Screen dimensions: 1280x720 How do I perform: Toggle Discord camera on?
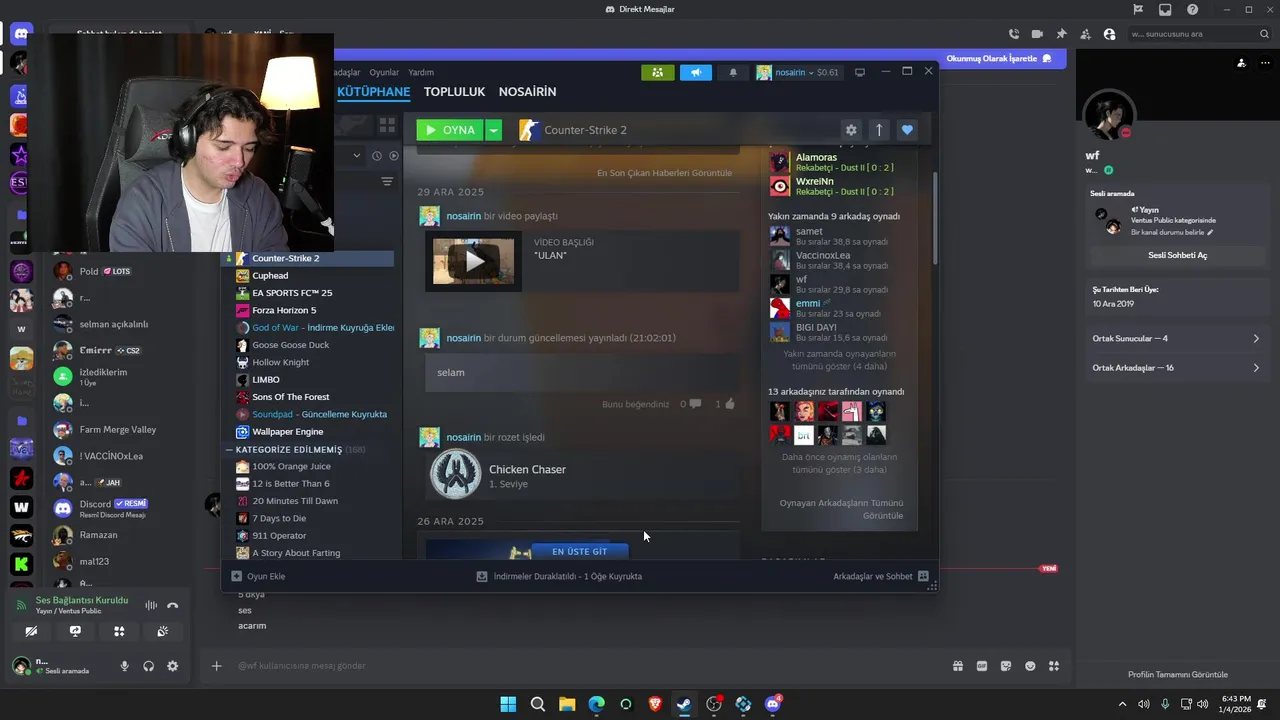(x=31, y=631)
